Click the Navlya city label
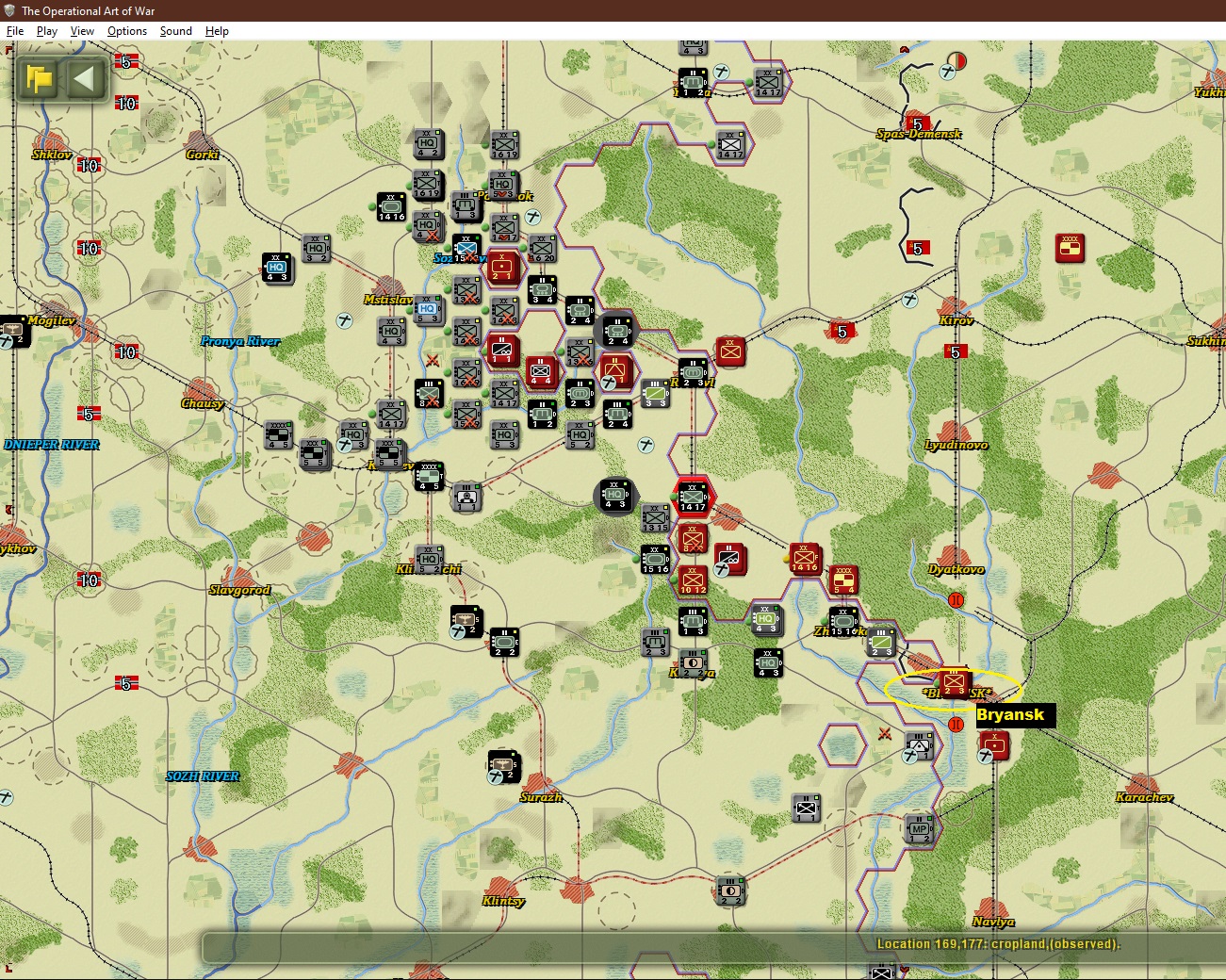Image resolution: width=1226 pixels, height=980 pixels. click(x=993, y=922)
